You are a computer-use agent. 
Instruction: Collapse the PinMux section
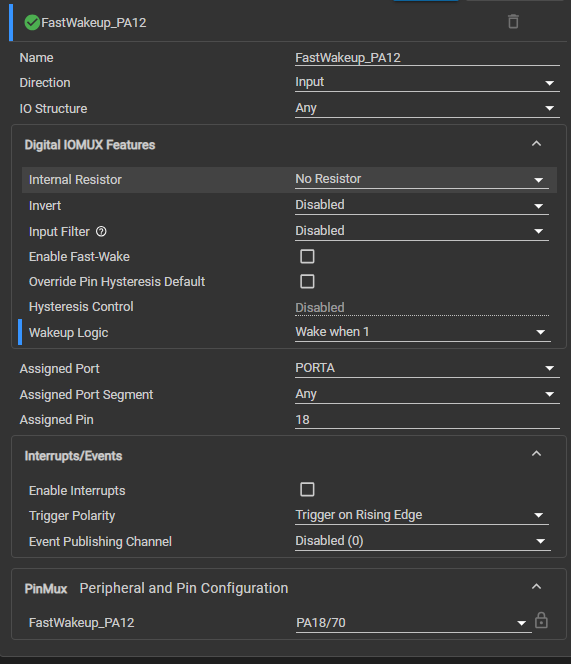[536, 587]
